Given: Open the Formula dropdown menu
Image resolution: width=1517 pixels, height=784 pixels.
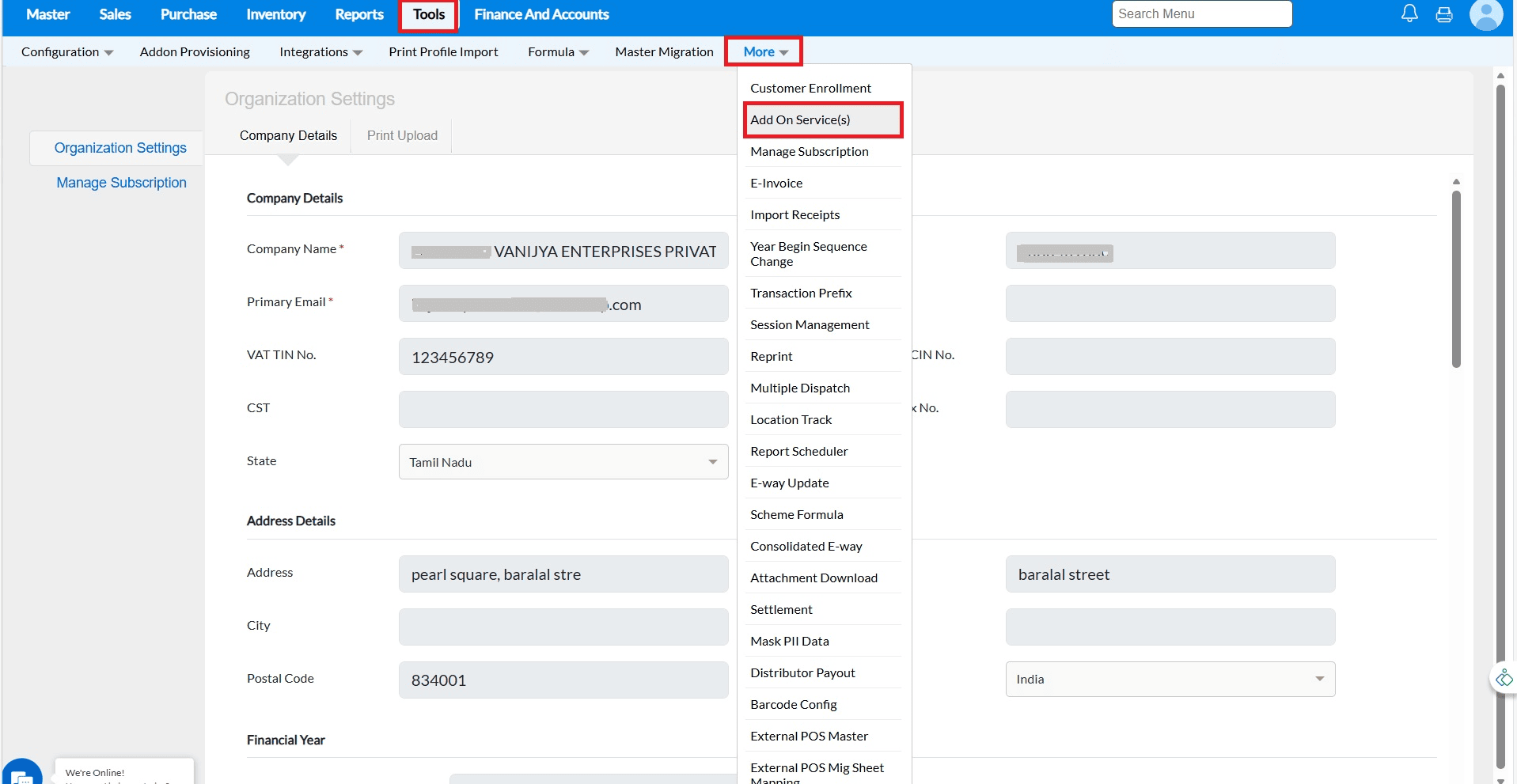Looking at the screenshot, I should click(558, 52).
